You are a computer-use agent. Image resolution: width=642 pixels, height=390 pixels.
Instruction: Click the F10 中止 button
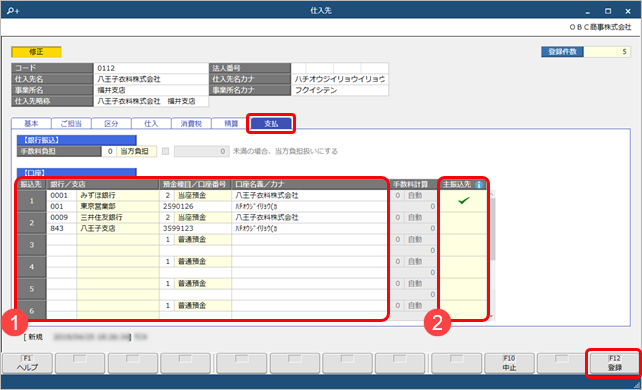click(x=509, y=363)
